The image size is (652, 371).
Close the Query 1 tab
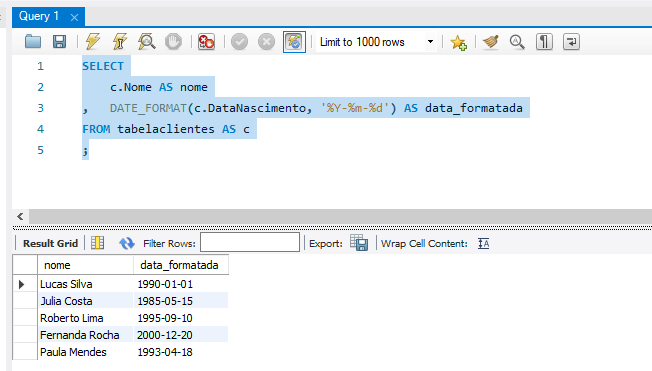[x=74, y=17]
